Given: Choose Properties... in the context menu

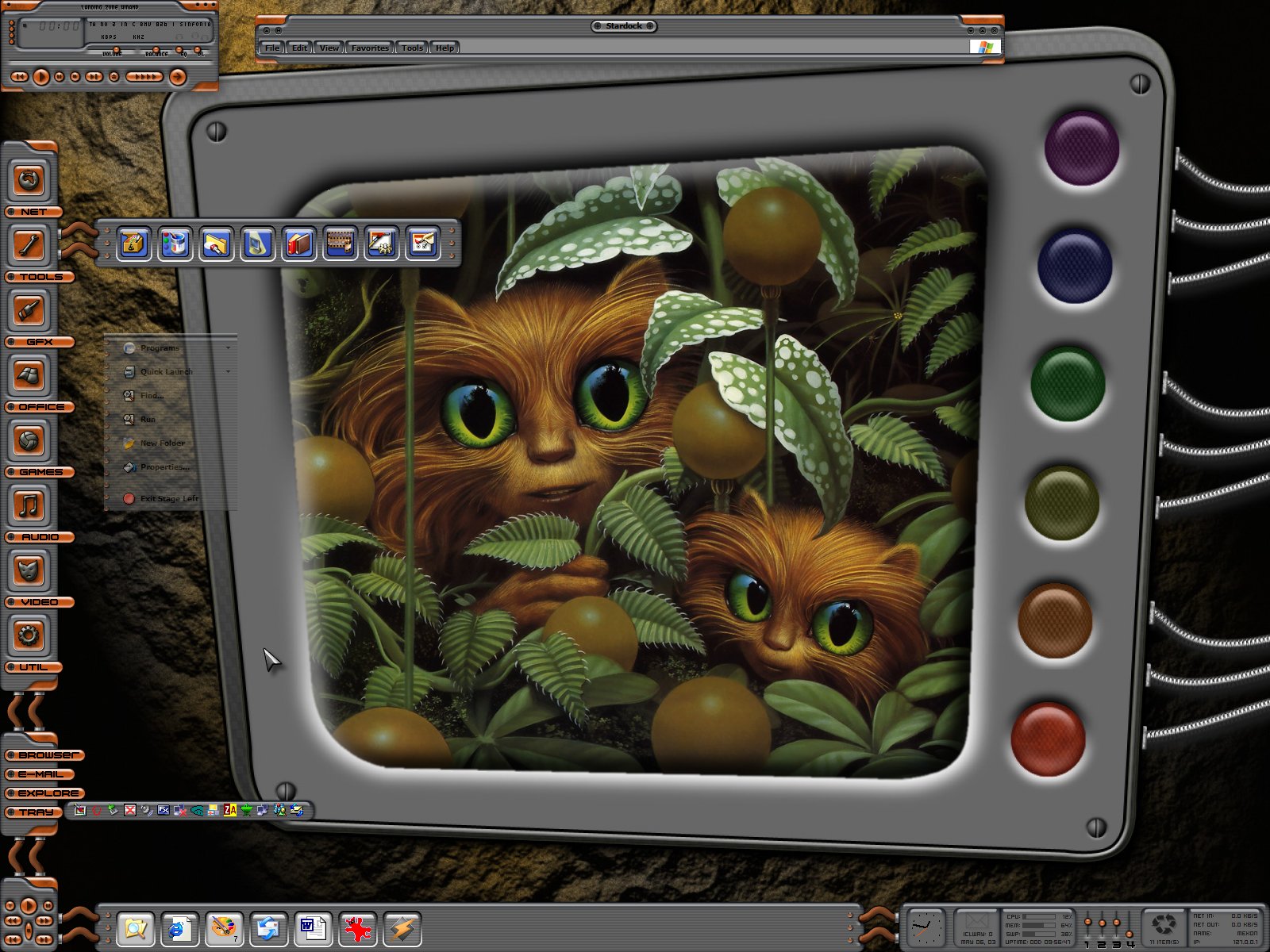Looking at the screenshot, I should click(171, 466).
